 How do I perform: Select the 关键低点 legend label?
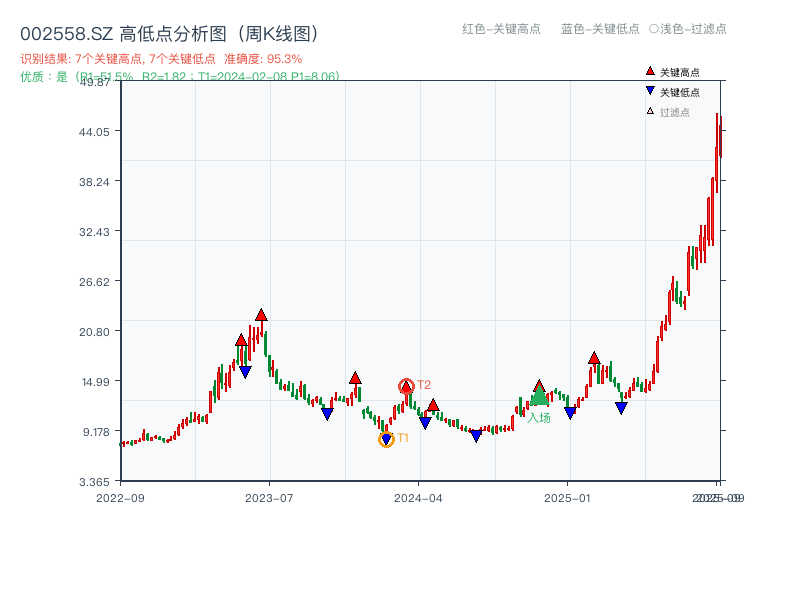click(x=680, y=92)
